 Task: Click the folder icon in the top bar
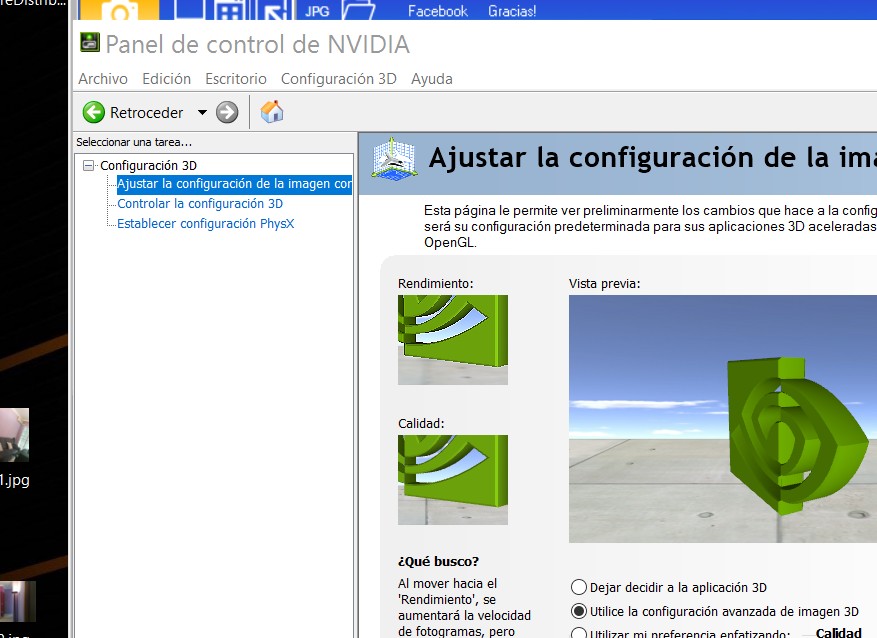[358, 11]
